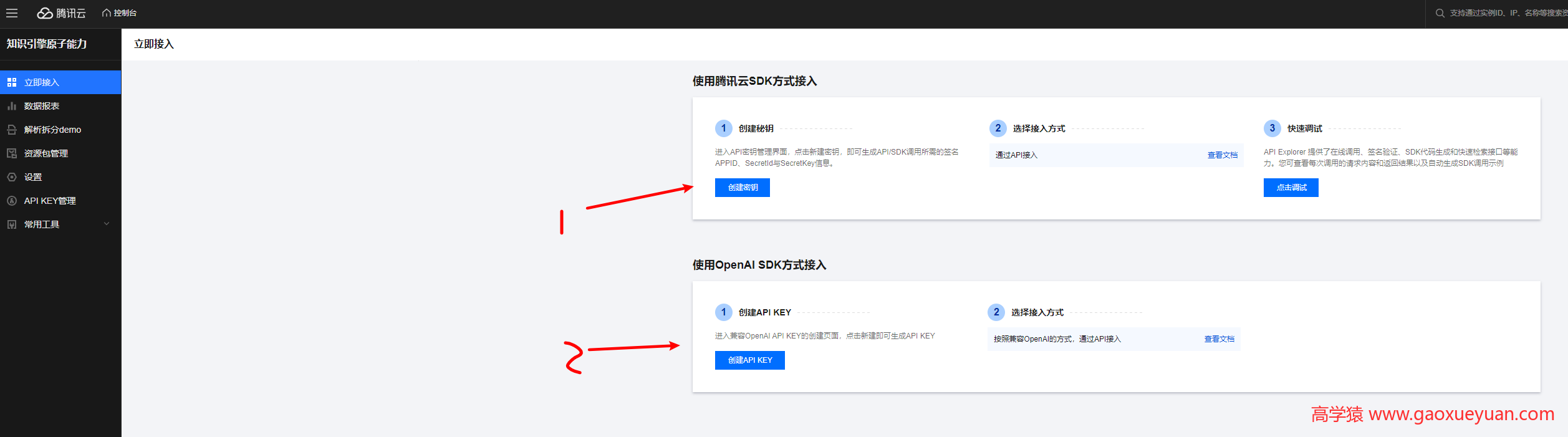
Task: Open 数据报表 in the sidebar
Action: point(60,106)
